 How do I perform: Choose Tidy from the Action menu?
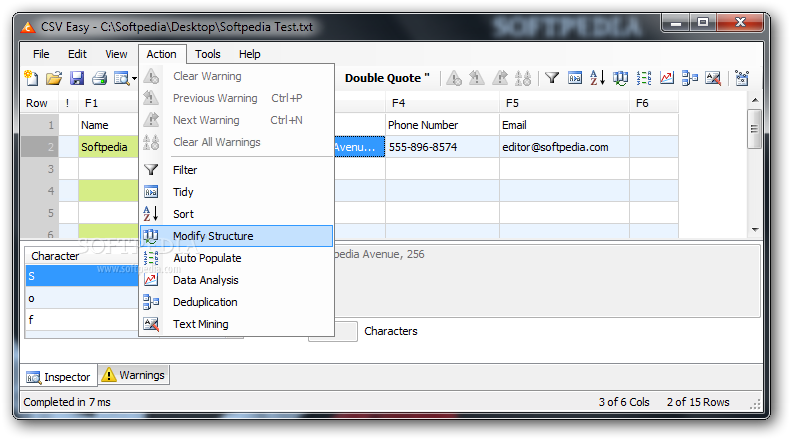pyautogui.click(x=236, y=192)
